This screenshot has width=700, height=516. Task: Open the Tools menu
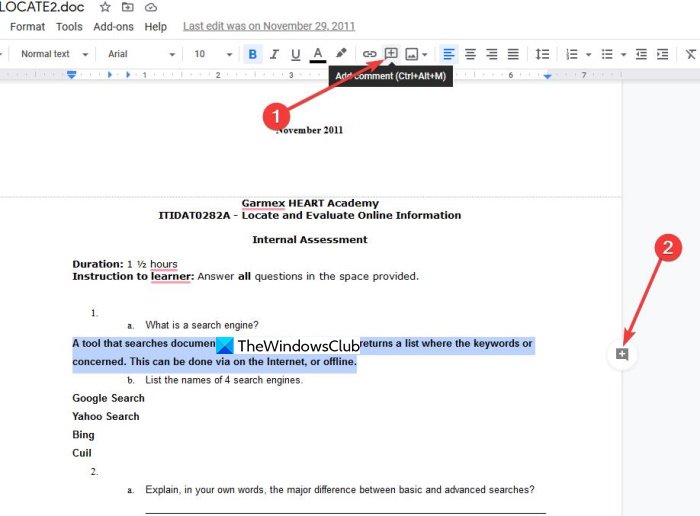(69, 27)
